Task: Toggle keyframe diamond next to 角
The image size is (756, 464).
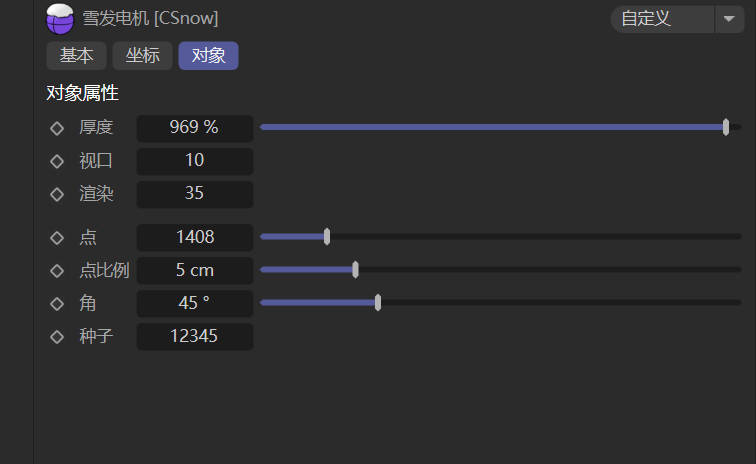Action: 57,303
